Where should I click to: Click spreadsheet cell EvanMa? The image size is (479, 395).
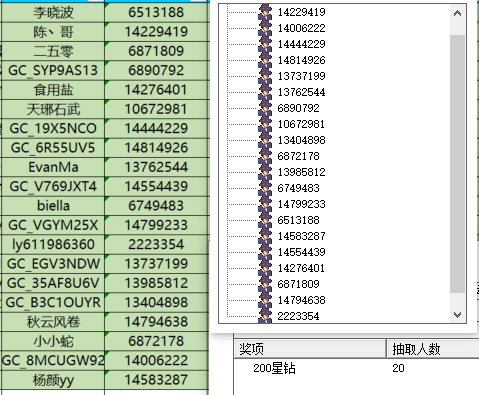[x=53, y=167]
